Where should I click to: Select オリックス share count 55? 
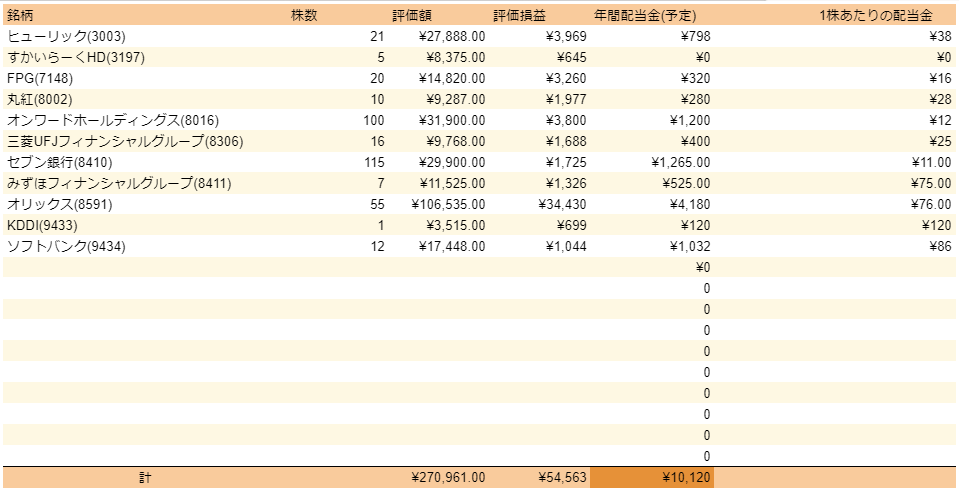click(377, 204)
